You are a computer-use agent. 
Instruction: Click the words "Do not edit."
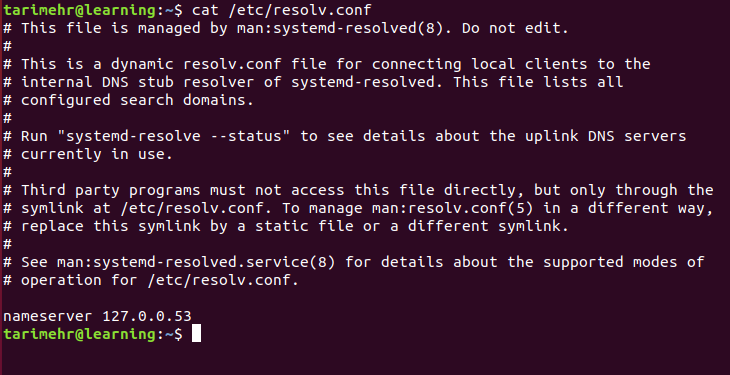pos(515,28)
